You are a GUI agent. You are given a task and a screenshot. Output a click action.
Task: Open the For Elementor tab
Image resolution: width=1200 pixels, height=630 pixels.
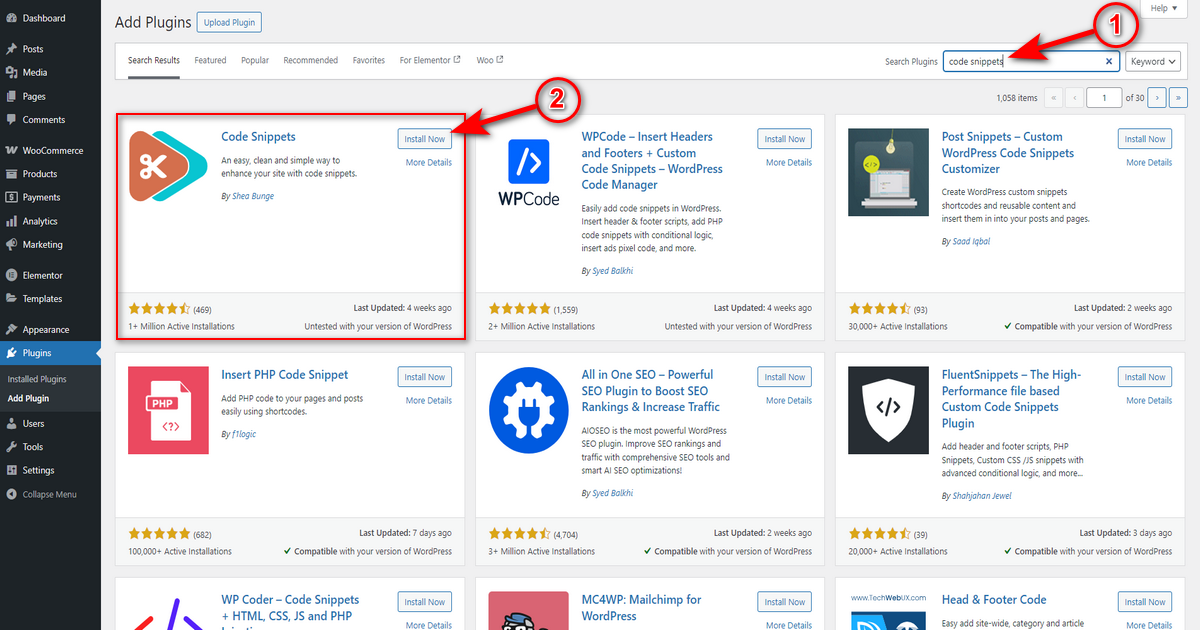tap(430, 60)
